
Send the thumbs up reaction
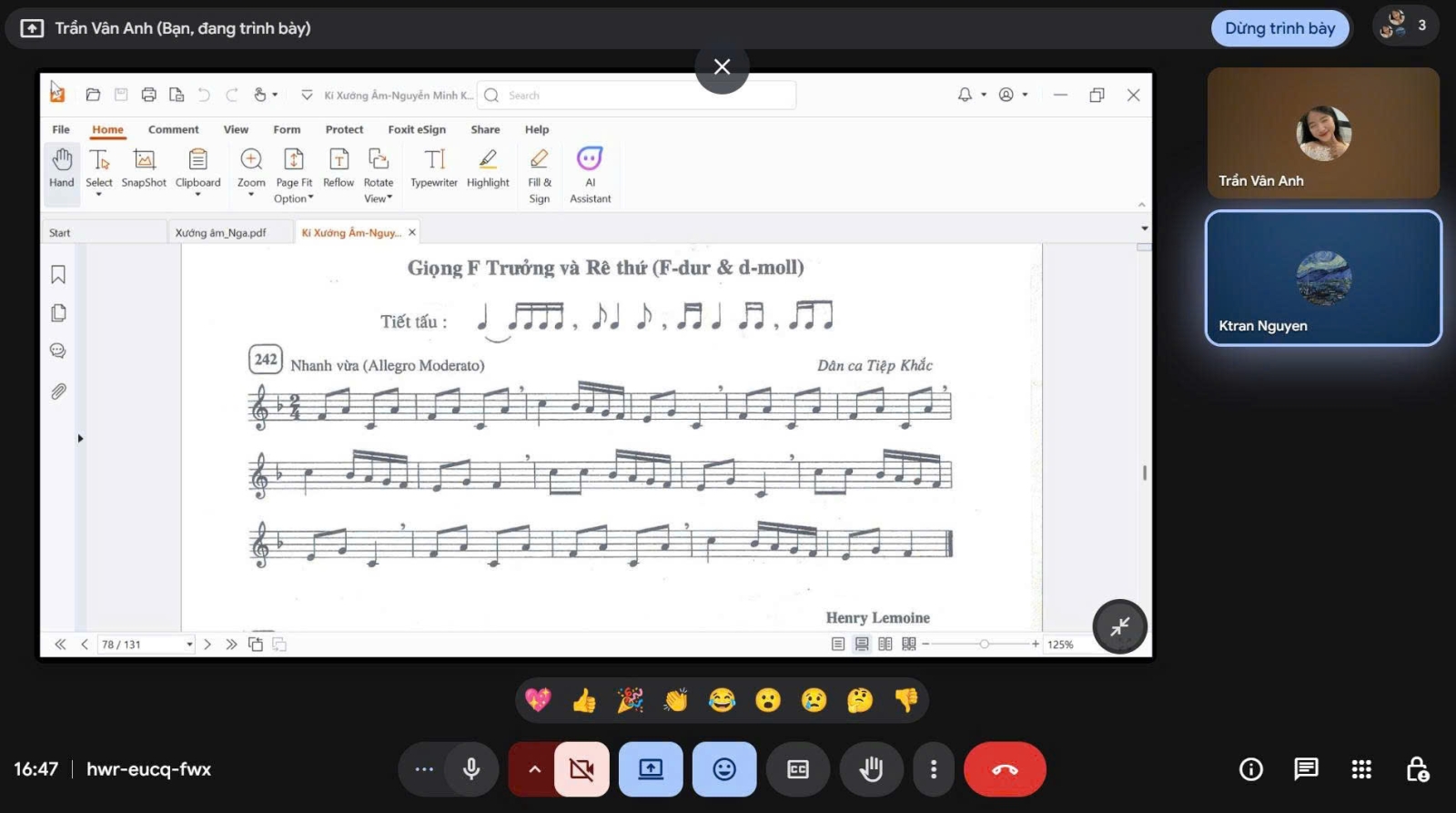pos(584,700)
